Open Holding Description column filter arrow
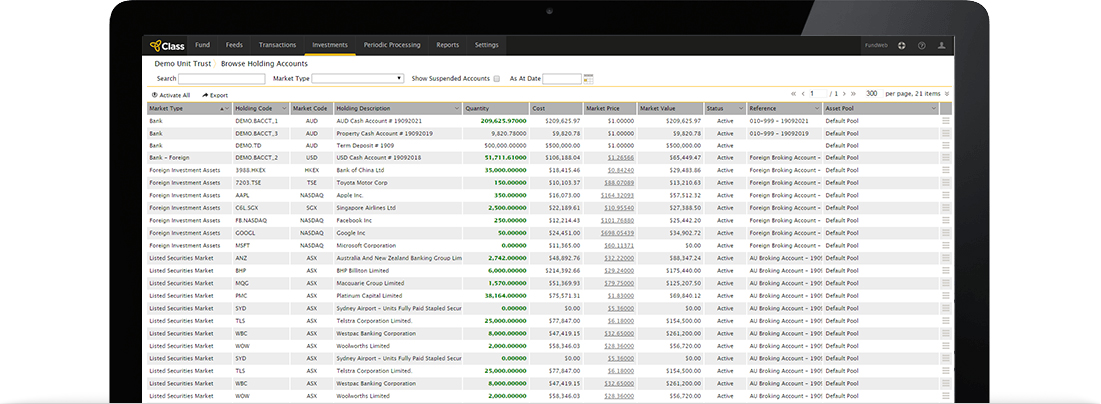 click(456, 108)
